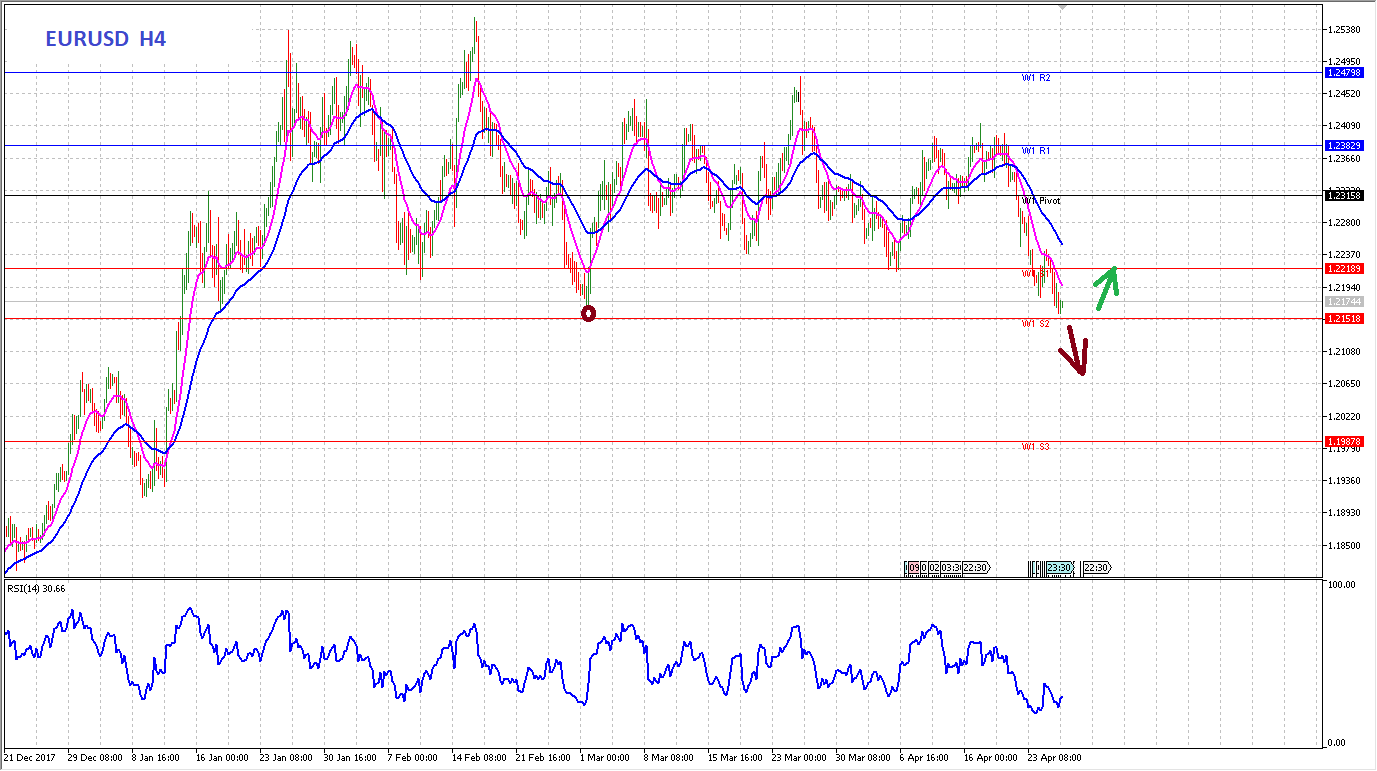
Task: Click the 21 Dec 2017 date label
Action: pyautogui.click(x=31, y=759)
